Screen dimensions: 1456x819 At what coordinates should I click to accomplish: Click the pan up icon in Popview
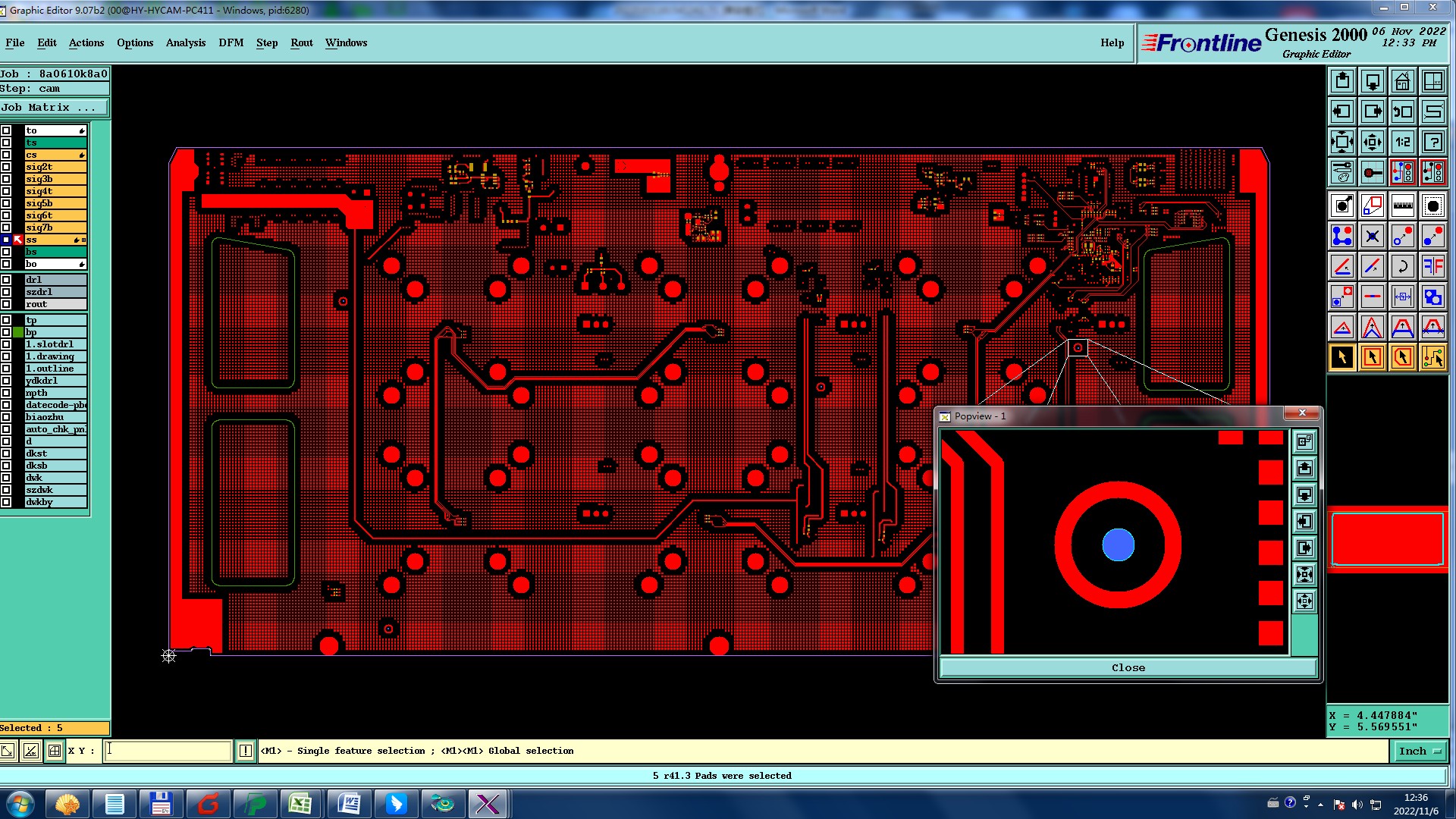click(1304, 468)
